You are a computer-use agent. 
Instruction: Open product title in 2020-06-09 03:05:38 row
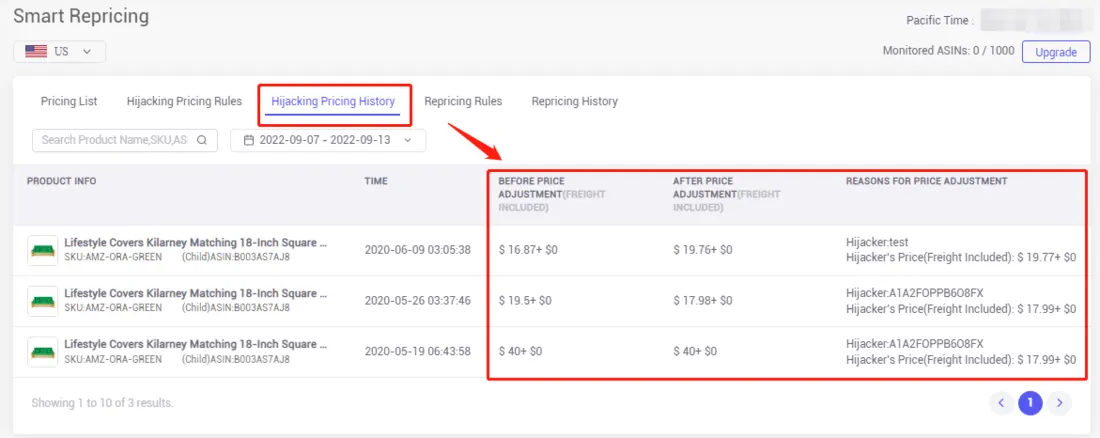196,243
